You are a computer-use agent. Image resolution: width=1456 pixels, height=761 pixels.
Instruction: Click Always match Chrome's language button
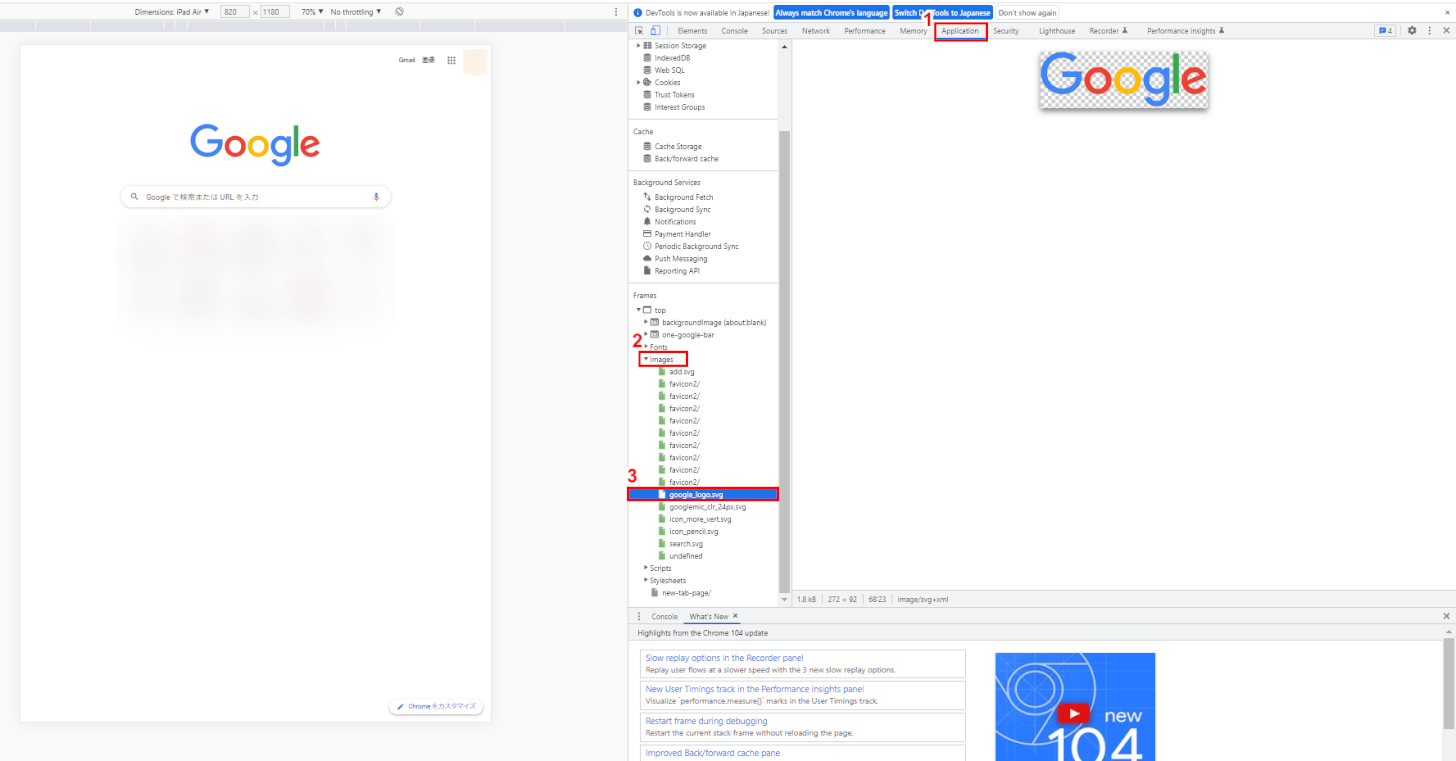tap(831, 13)
